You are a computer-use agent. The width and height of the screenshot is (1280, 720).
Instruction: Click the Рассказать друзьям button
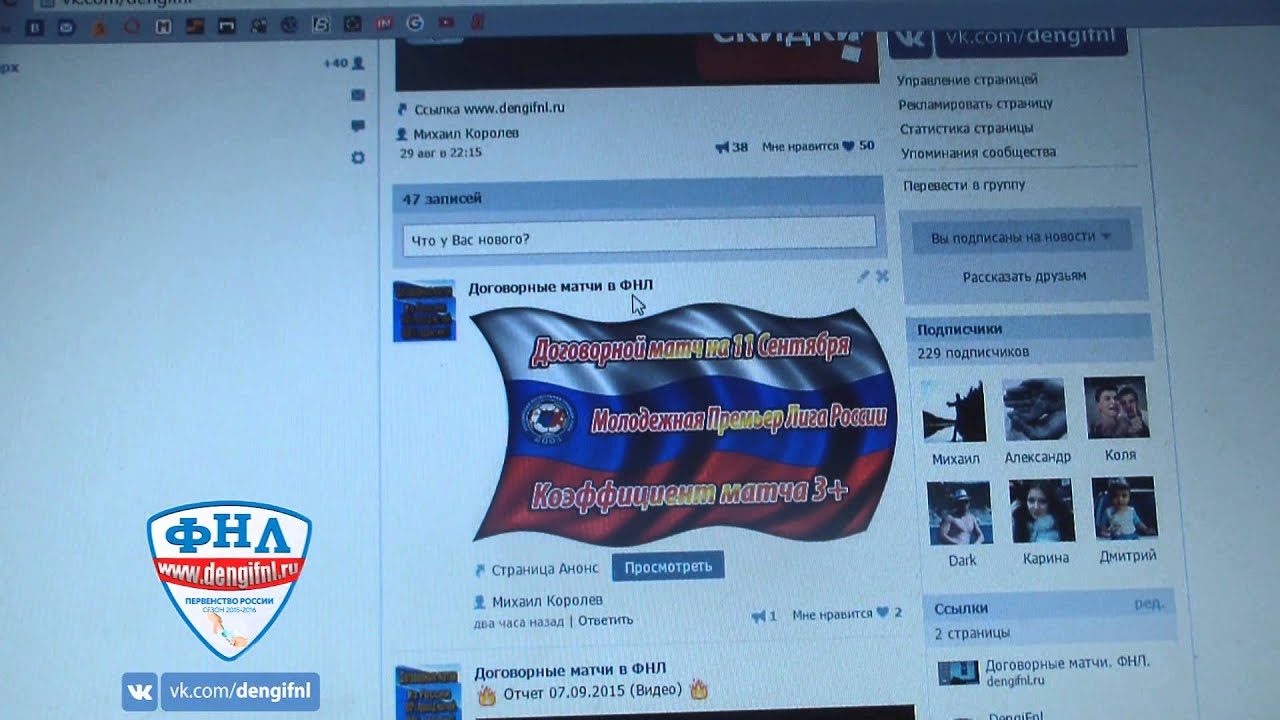[x=1024, y=276]
